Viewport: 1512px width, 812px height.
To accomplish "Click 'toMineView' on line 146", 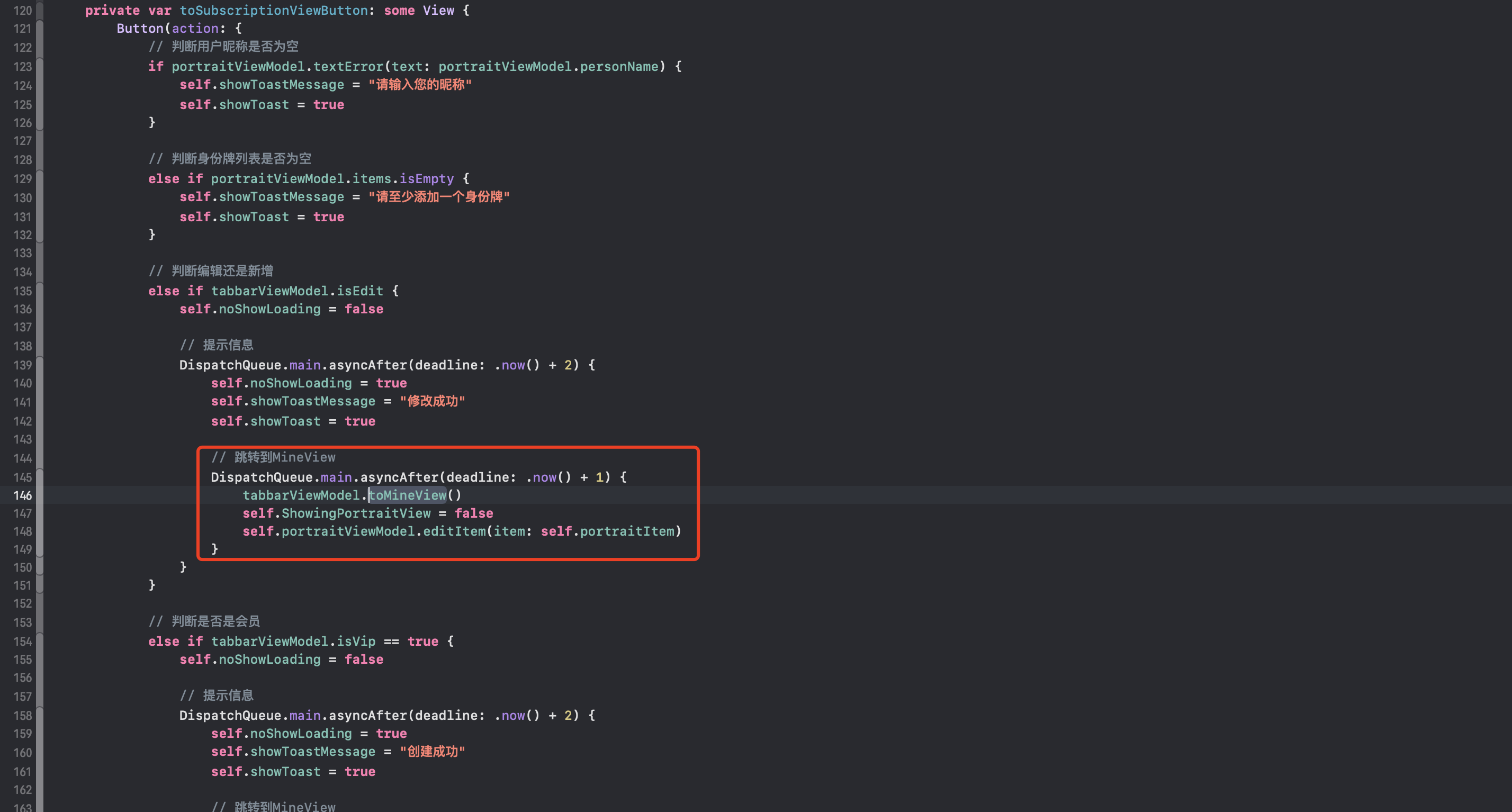I will pyautogui.click(x=407, y=495).
